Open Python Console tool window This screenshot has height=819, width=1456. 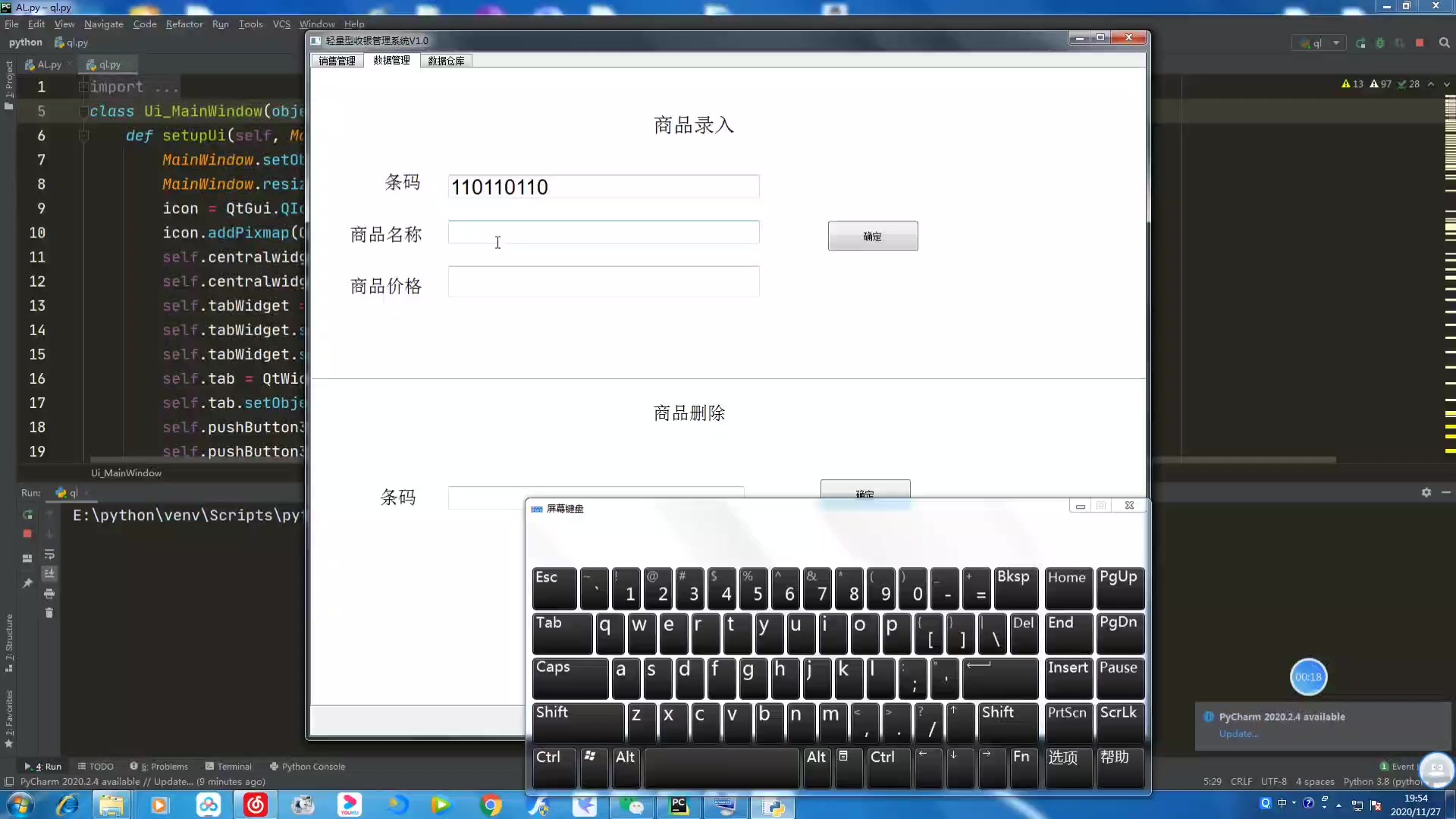coord(307,767)
